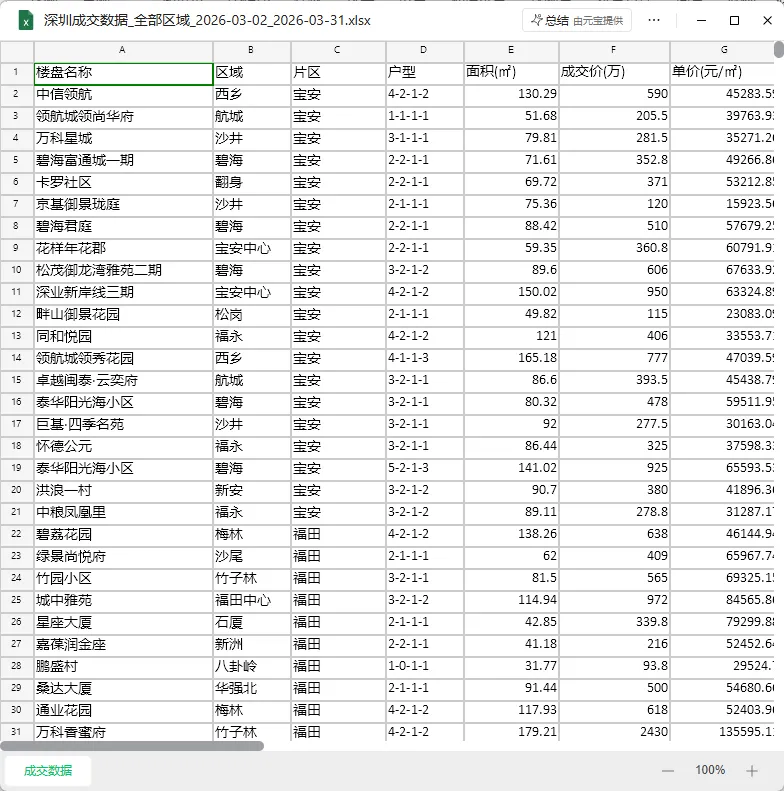This screenshot has height=791, width=784.
Task: Click the 万科星城 cell
Action: (123, 138)
